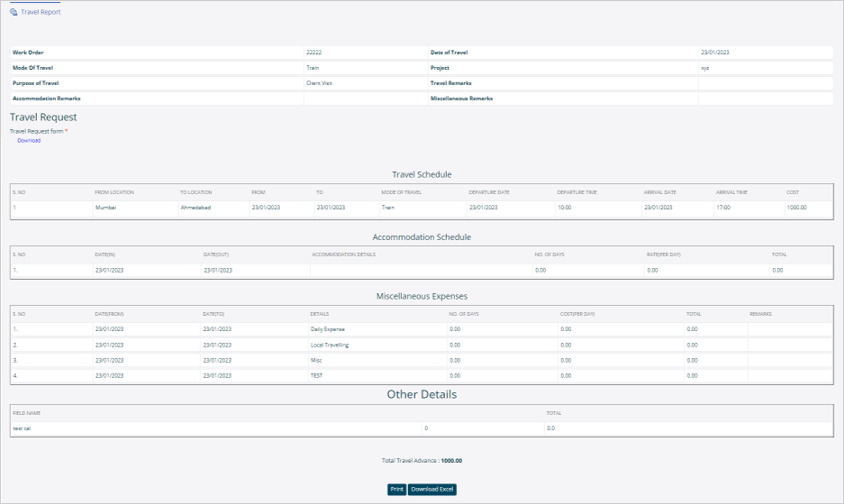Click the Ahmedabad to-location cell
Viewport: 844px width, 504px height.
(196, 208)
